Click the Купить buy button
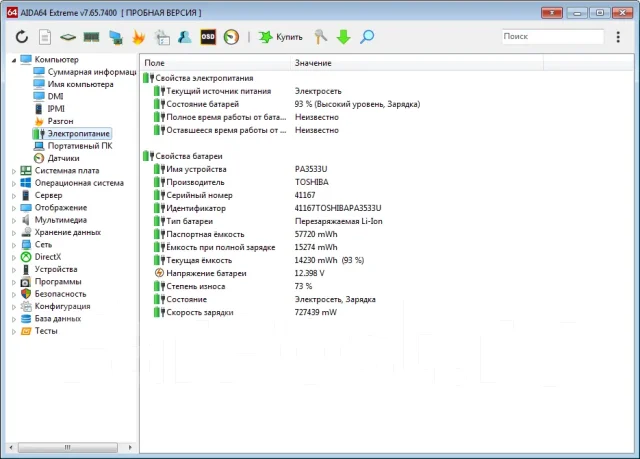The image size is (640, 459). pos(280,37)
